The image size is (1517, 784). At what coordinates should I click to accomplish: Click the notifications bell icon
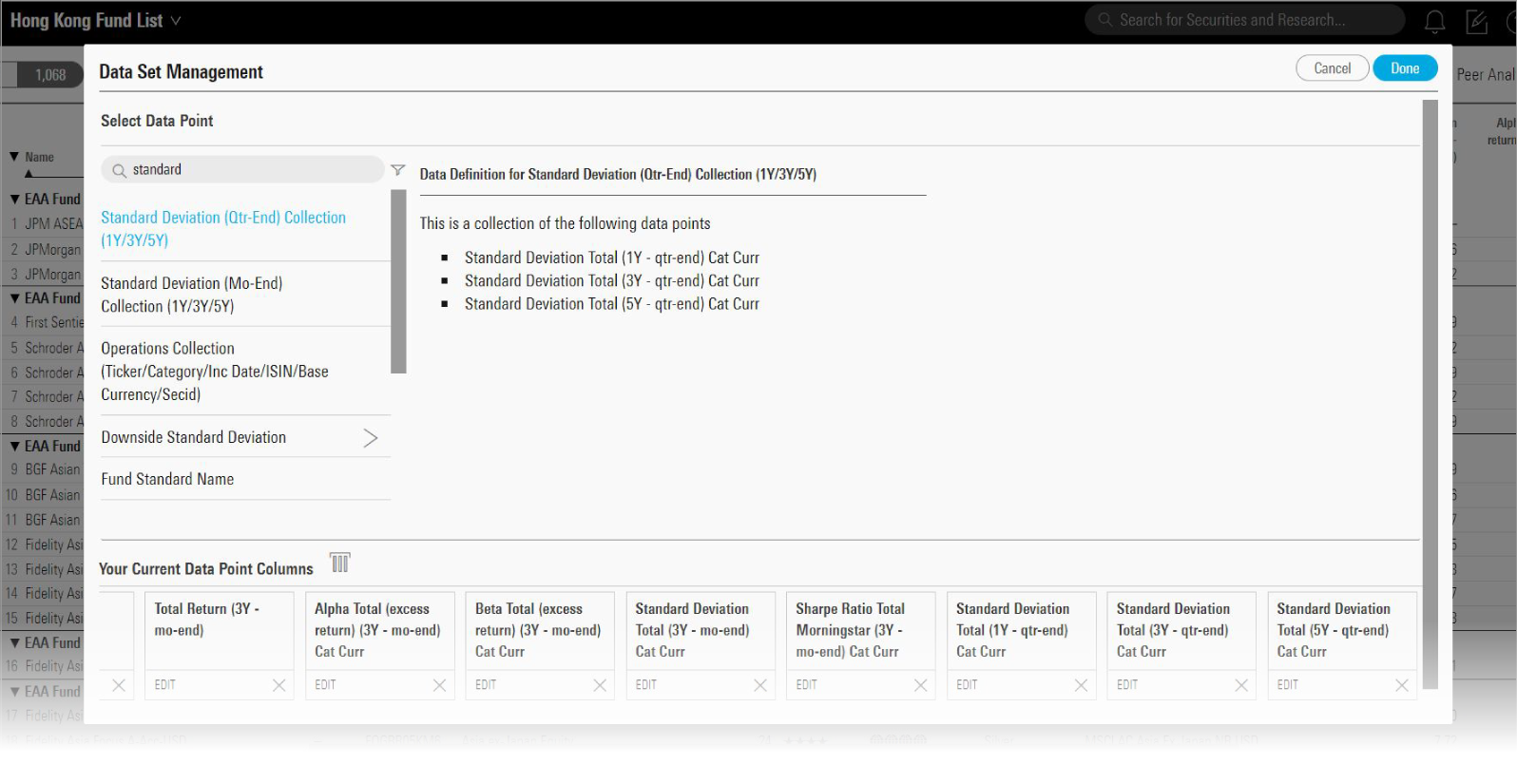(x=1434, y=21)
